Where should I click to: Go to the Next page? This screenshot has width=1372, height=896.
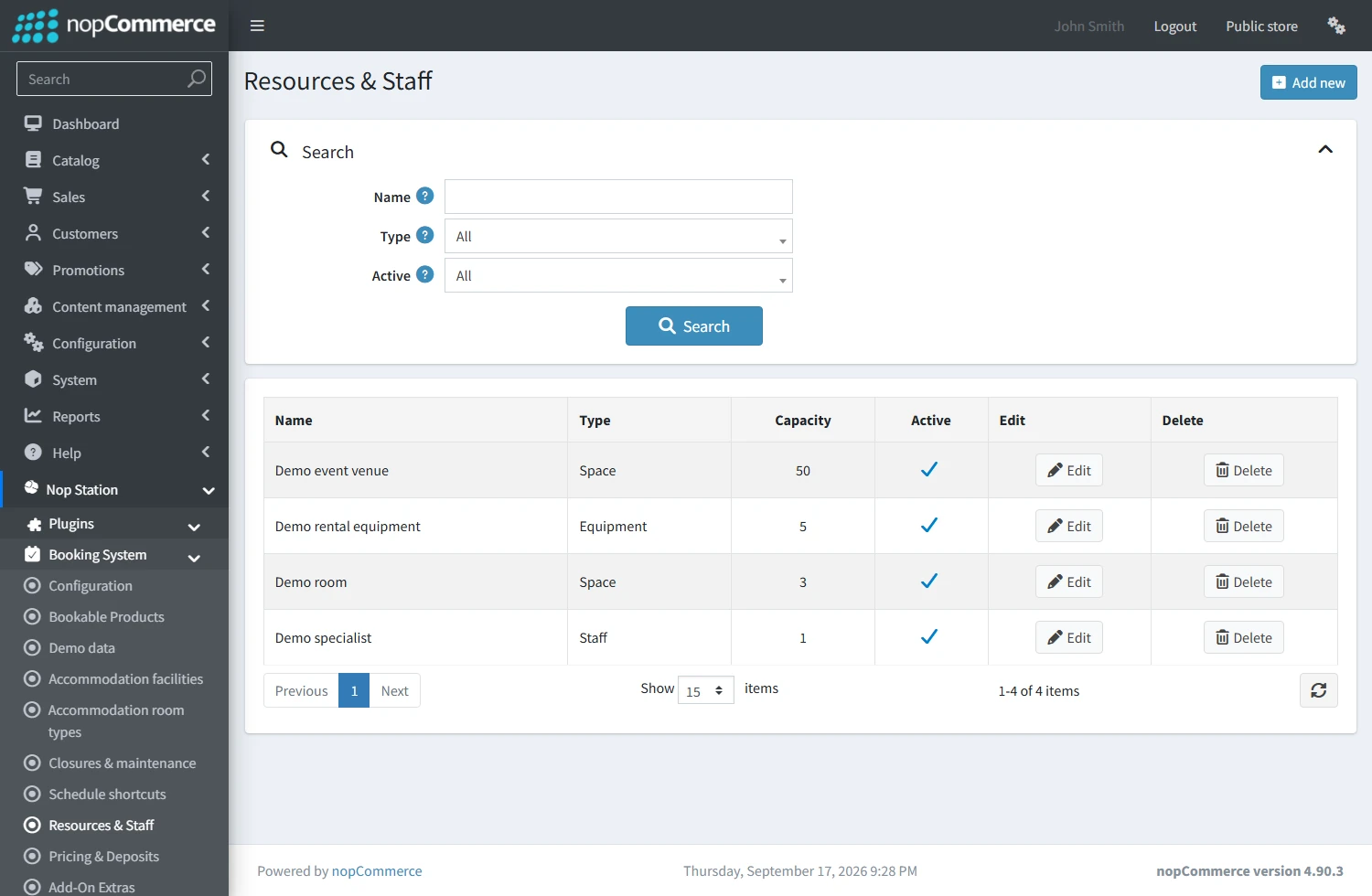pyautogui.click(x=394, y=690)
